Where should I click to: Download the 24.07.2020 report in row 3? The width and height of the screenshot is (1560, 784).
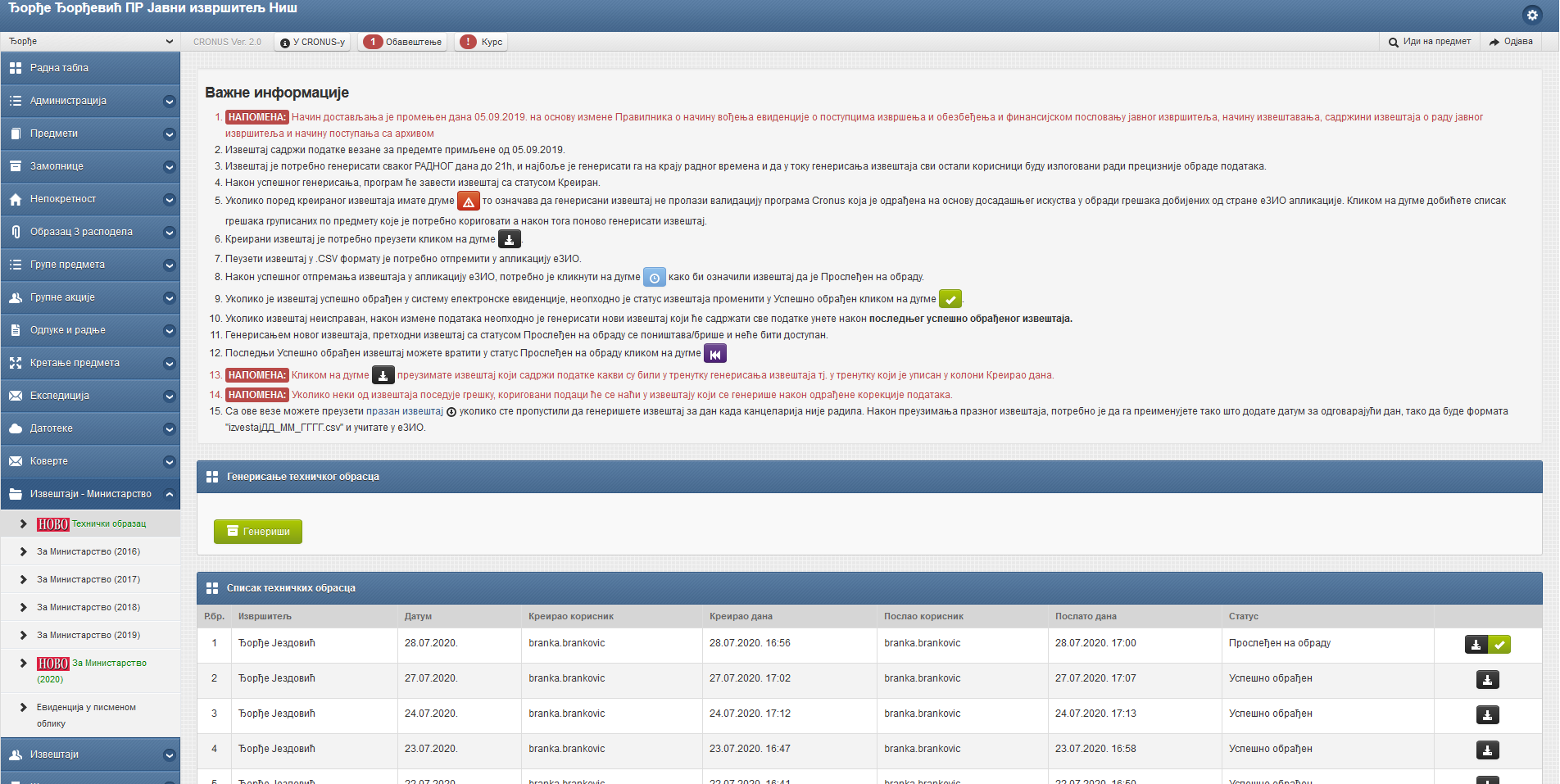[x=1487, y=715]
